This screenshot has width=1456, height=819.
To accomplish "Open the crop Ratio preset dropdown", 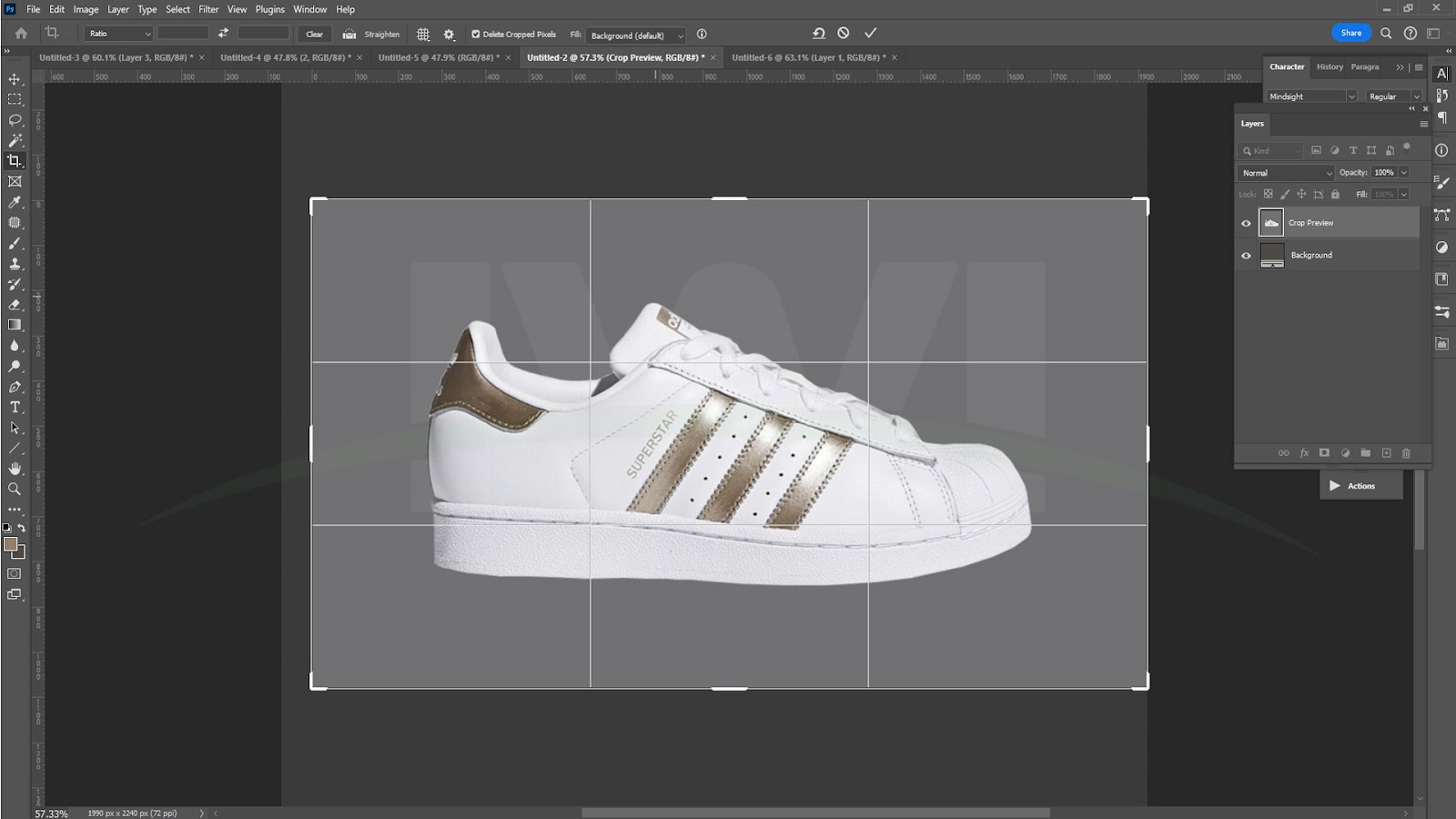I will tap(118, 34).
